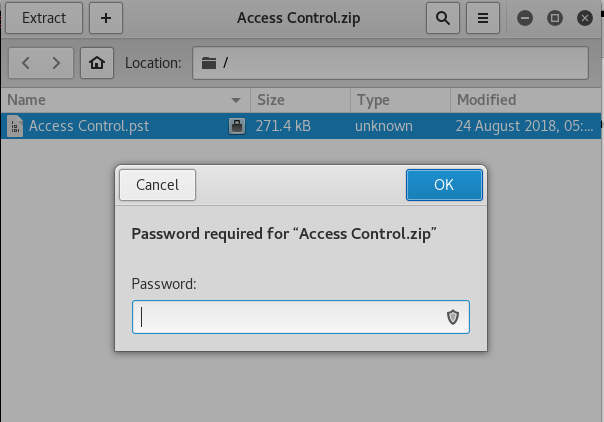Click the lock icon on Access Control.pst
This screenshot has width=604, height=422.
click(x=236, y=126)
